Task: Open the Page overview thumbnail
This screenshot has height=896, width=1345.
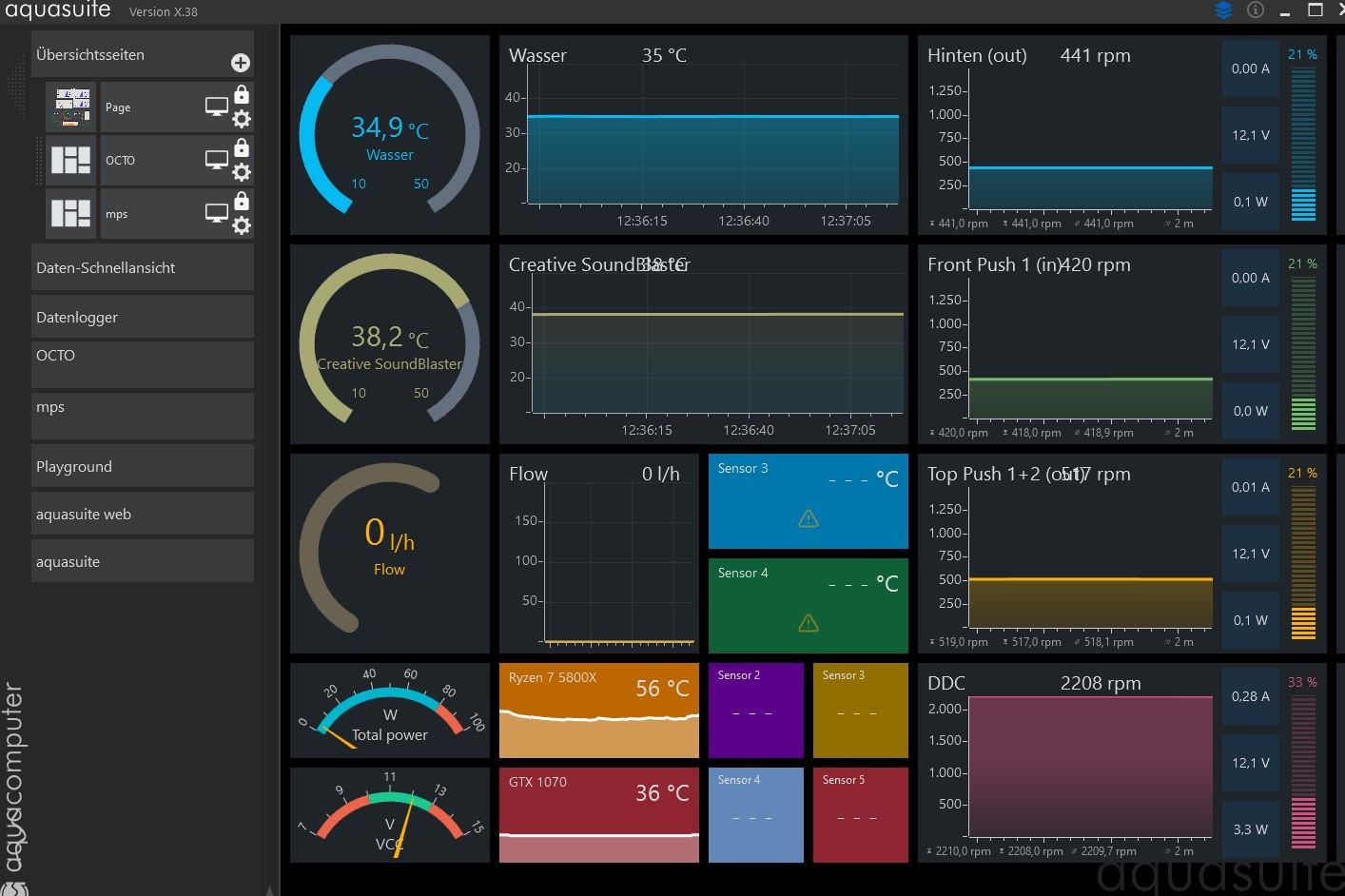Action: coord(72,107)
